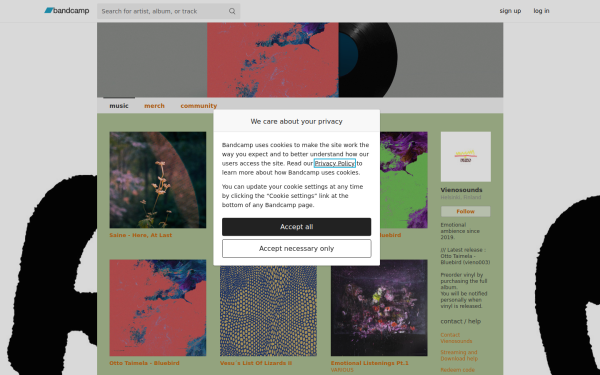Click the 'We care about your privacy' heading
600x375 pixels.
click(x=297, y=121)
